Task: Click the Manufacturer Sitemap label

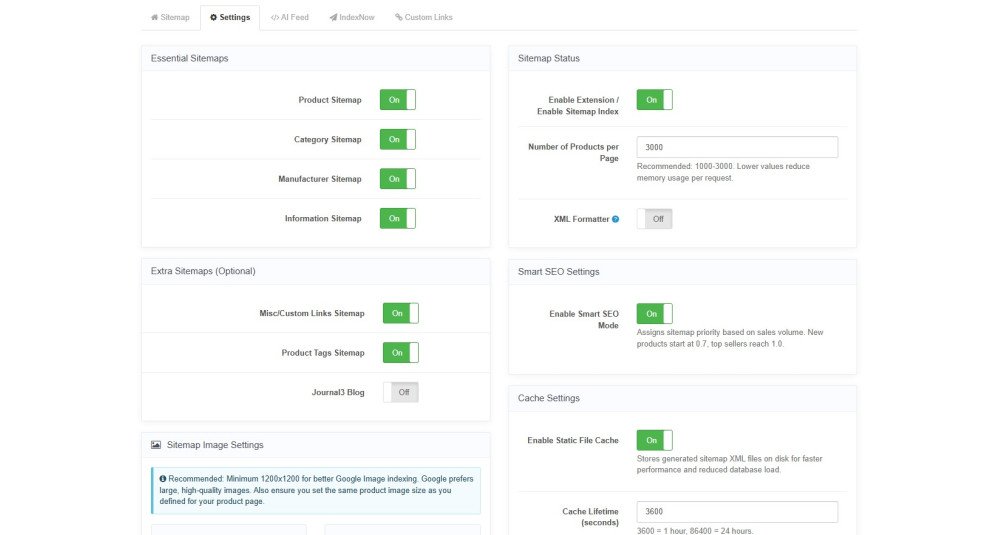Action: [x=320, y=179]
